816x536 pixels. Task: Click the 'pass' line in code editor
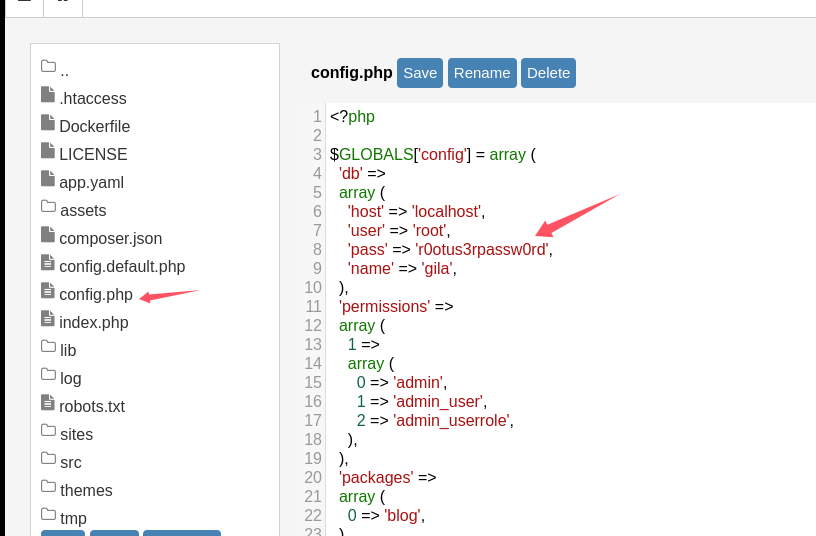449,250
